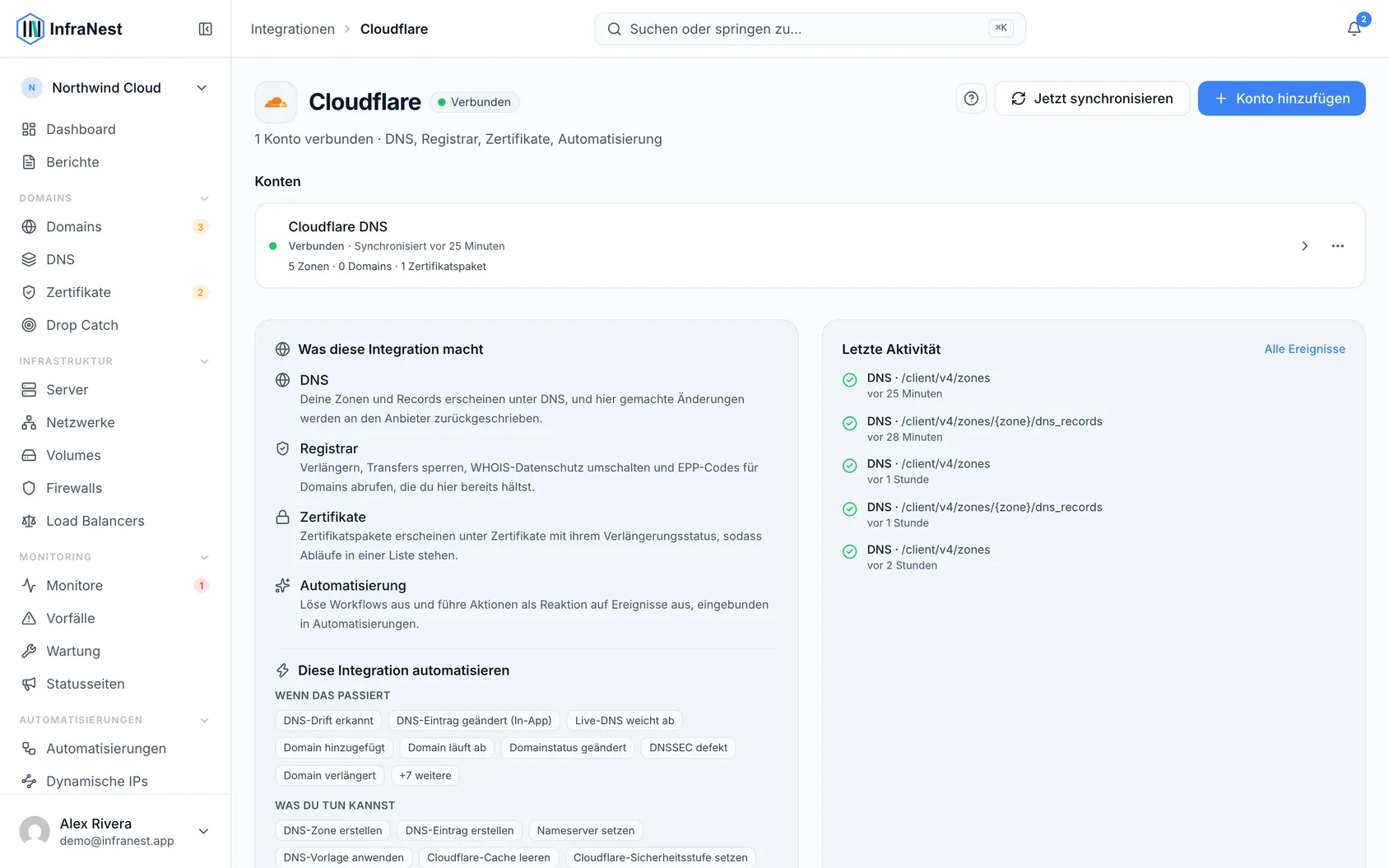1389x868 pixels.
Task: Click the Server icon in sidebar
Action: click(29, 390)
